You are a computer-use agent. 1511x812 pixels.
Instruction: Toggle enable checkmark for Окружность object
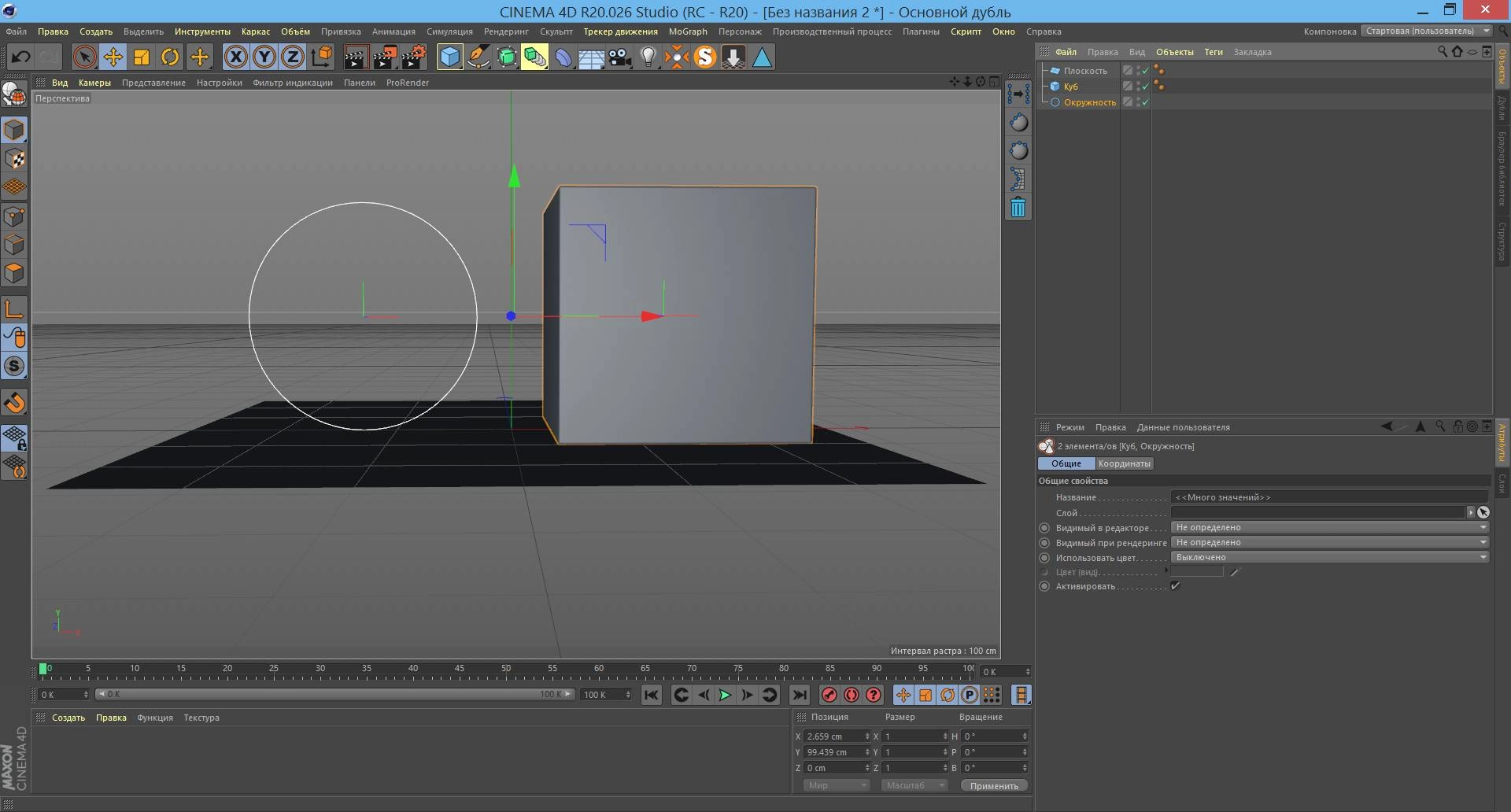tap(1145, 102)
